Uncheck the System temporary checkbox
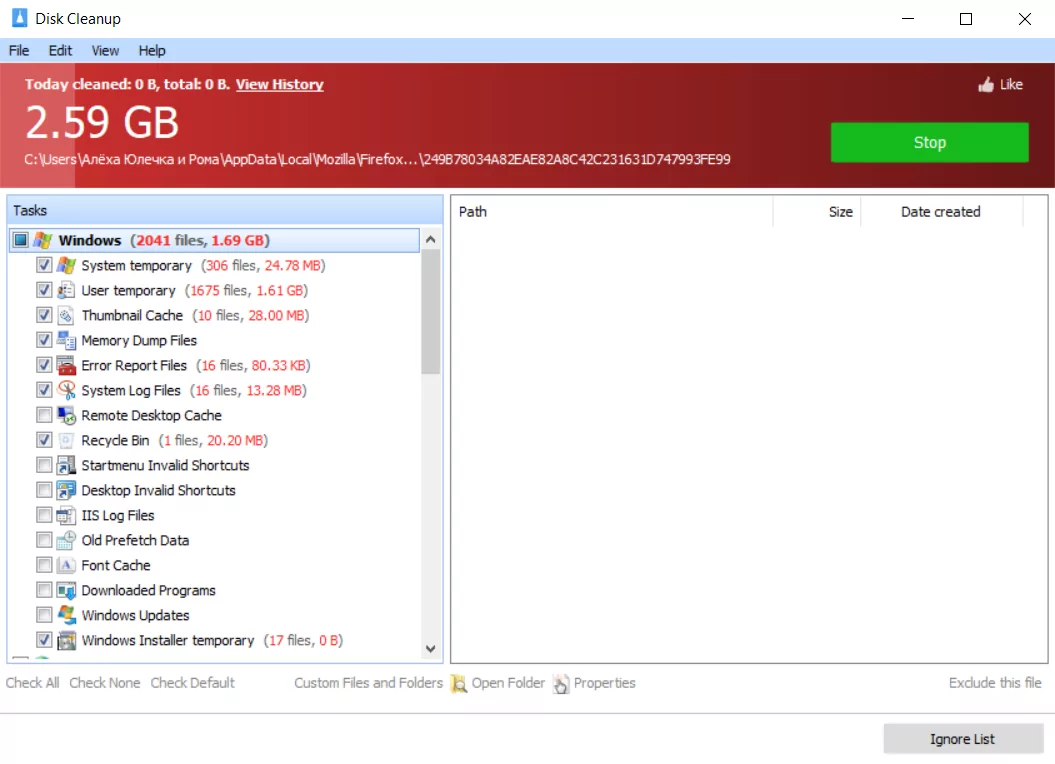Screen dimensions: 1055x764 44,265
